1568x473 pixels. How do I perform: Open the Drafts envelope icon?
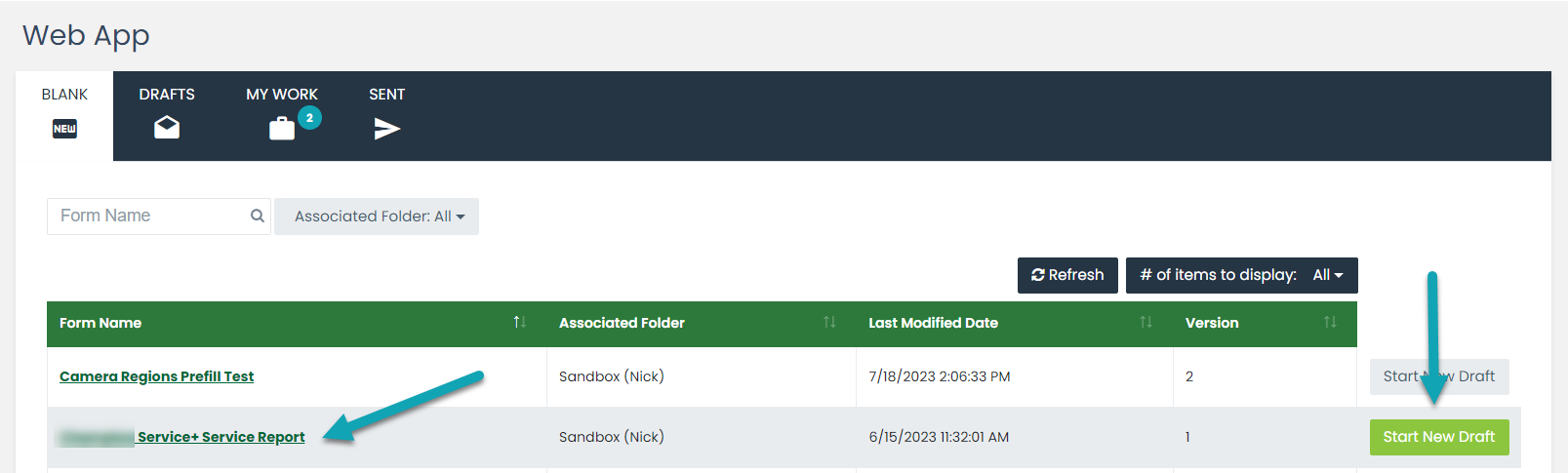click(167, 128)
